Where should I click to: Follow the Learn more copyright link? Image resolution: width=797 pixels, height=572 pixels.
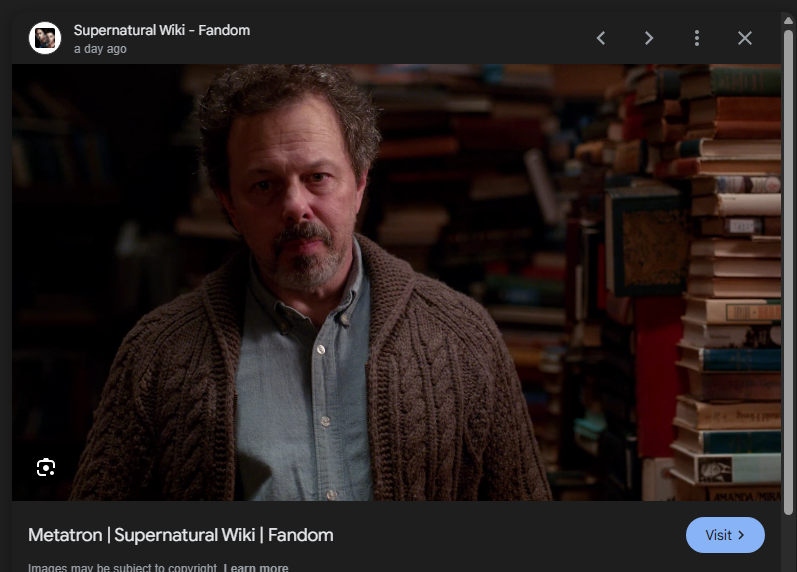(x=256, y=567)
